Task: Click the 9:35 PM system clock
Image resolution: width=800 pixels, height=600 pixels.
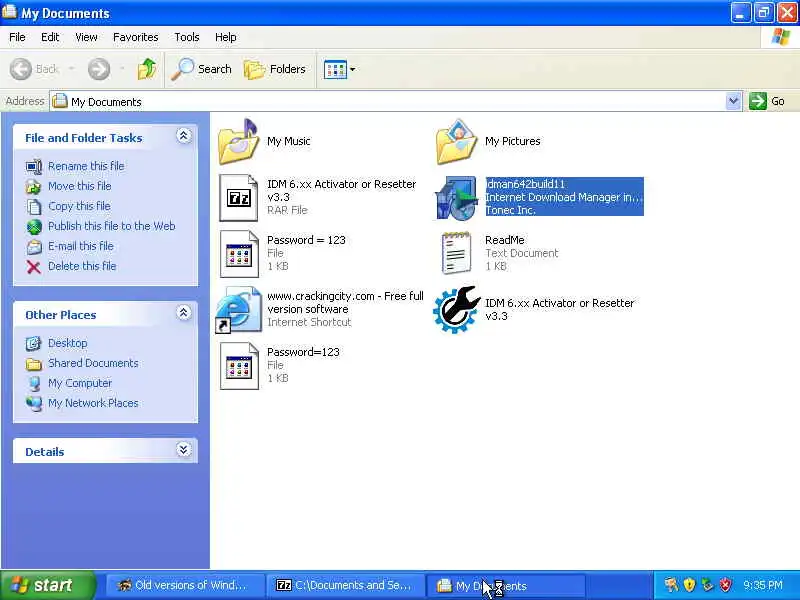Action: pyautogui.click(x=763, y=585)
